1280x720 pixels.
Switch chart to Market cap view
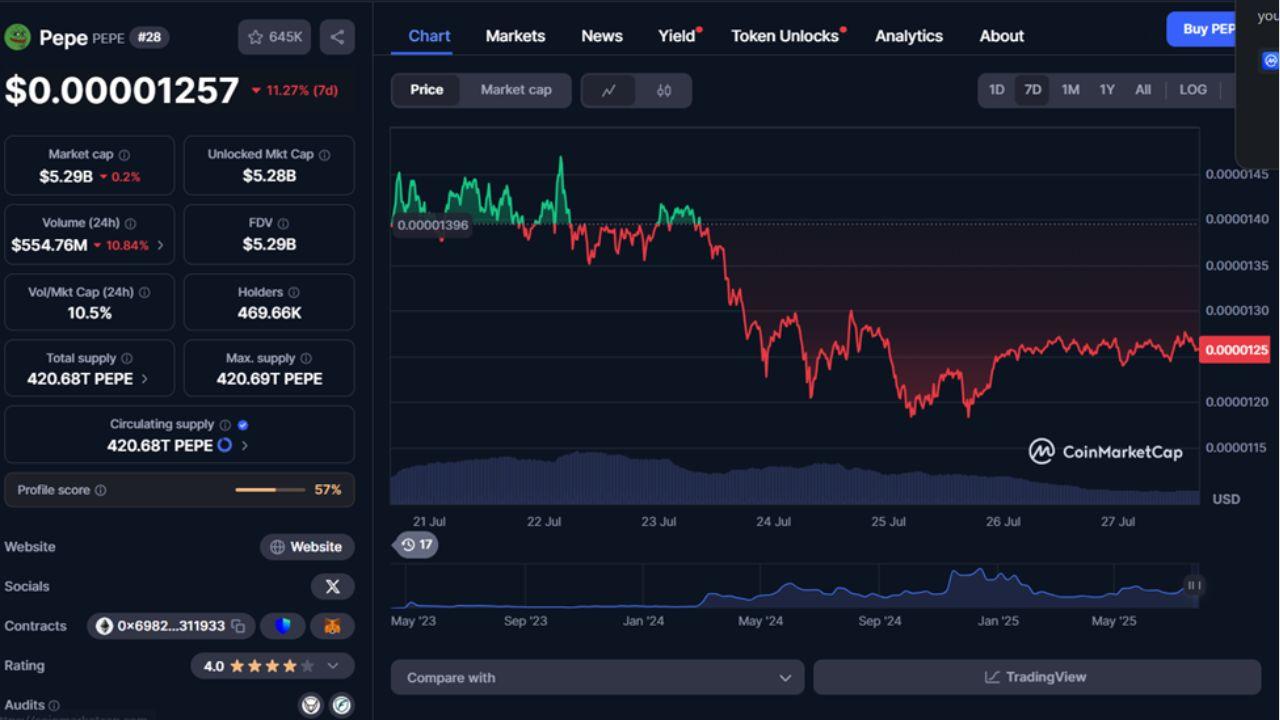click(516, 90)
